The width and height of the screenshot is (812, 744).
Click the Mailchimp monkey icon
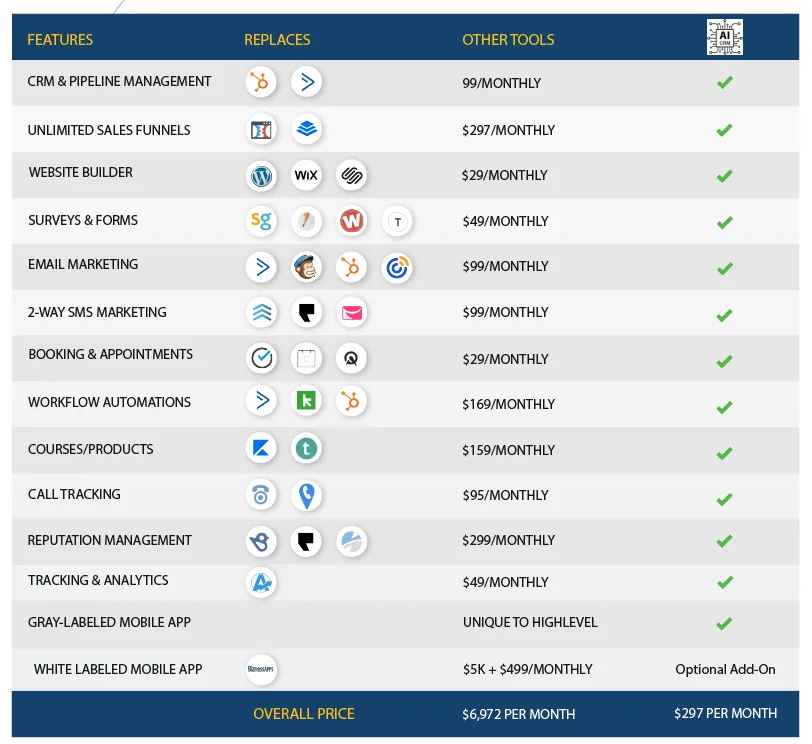click(x=306, y=267)
